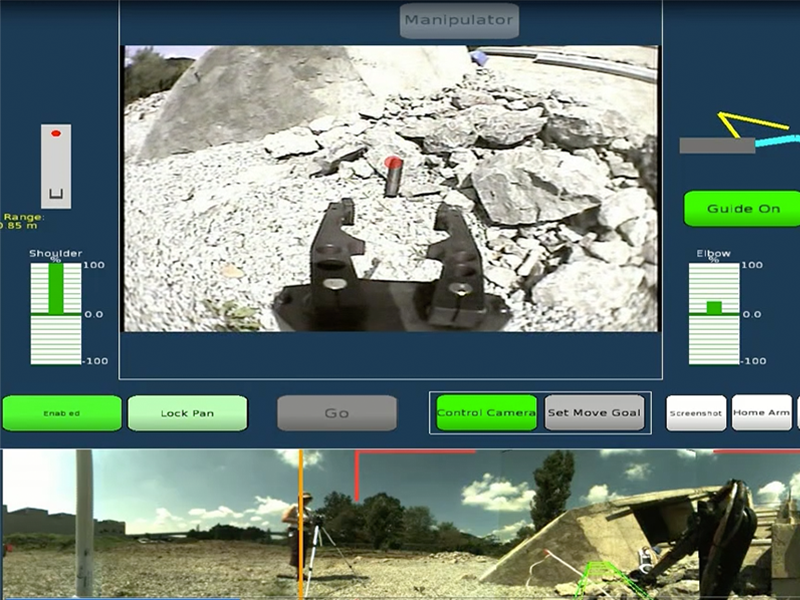Image resolution: width=800 pixels, height=600 pixels.
Task: Select the red-topped cylinder in the camera view
Action: [x=393, y=176]
